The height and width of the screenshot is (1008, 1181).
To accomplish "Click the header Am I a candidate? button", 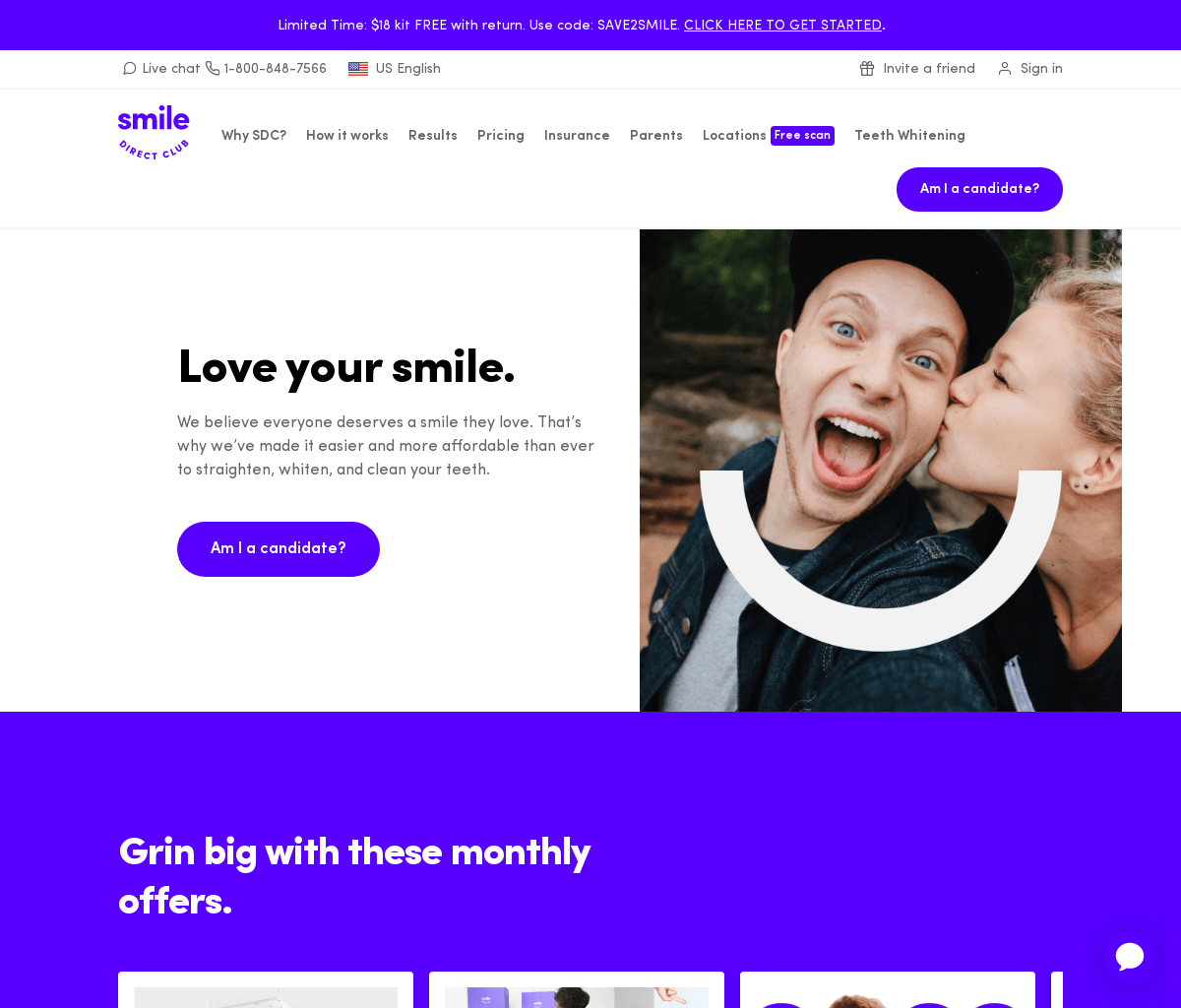I will [x=979, y=189].
